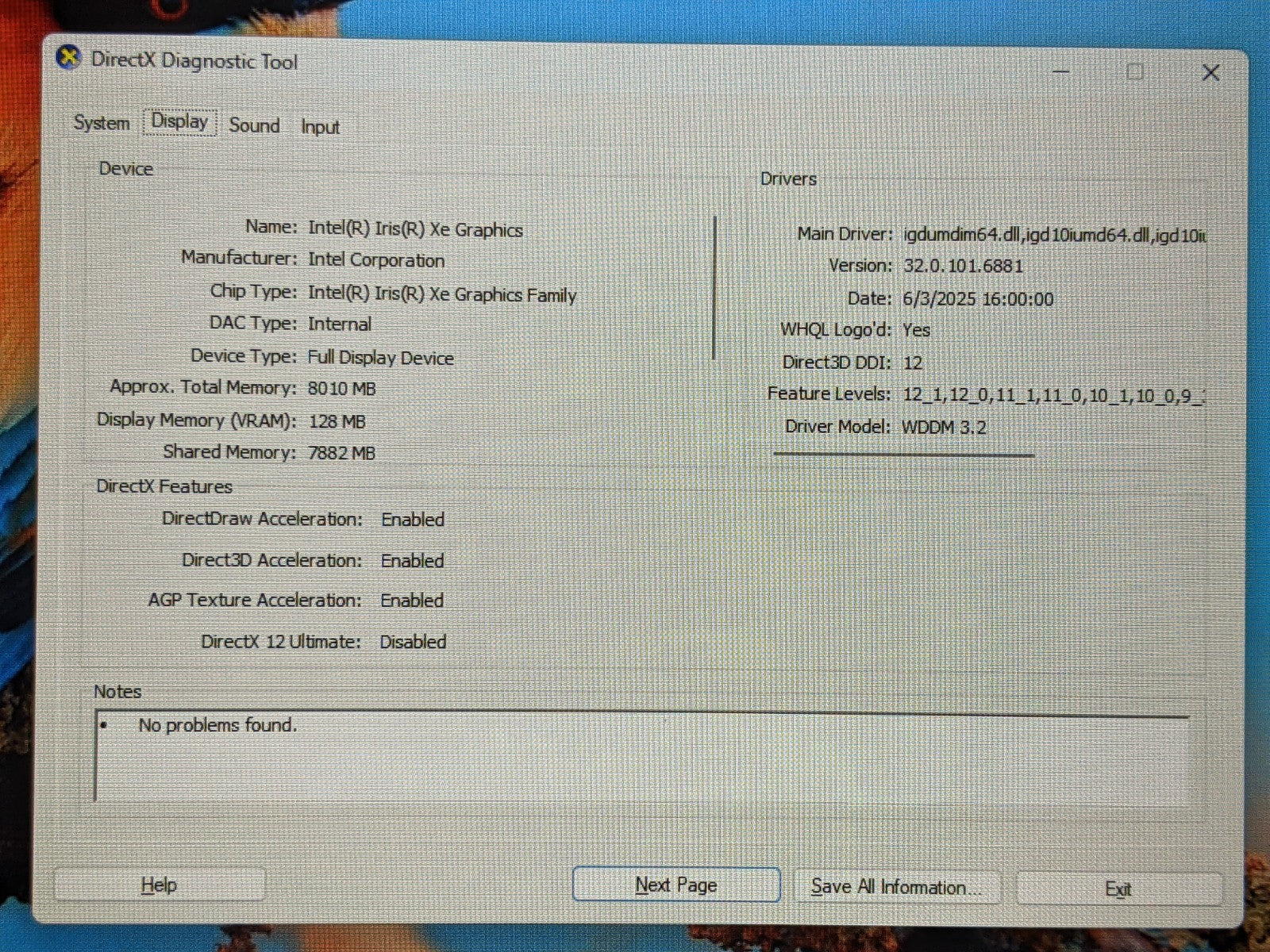This screenshot has height=952, width=1270.
Task: Click the Main Driver file list text
Action: (x=1054, y=235)
